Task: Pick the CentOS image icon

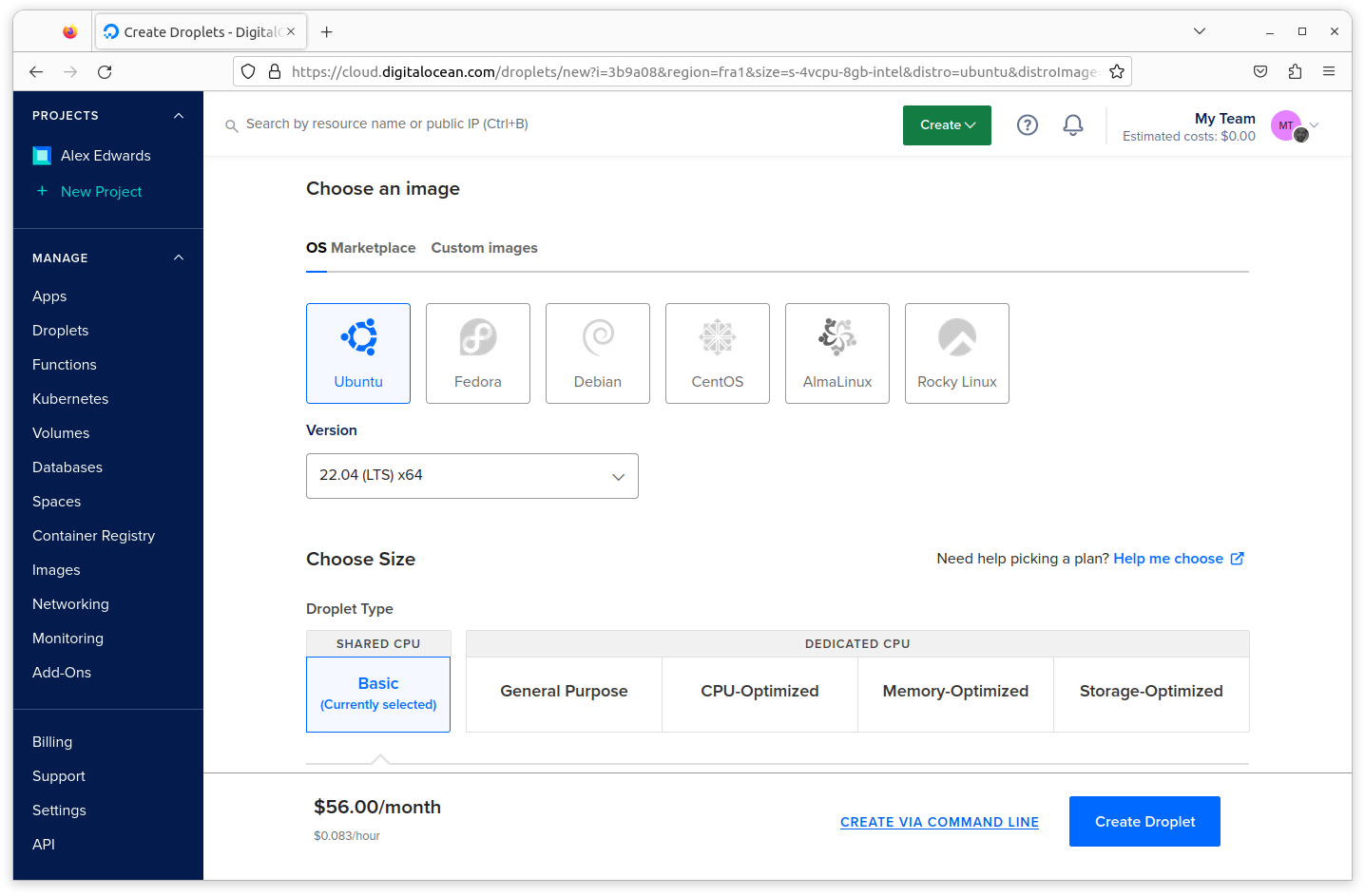Action: (717, 338)
